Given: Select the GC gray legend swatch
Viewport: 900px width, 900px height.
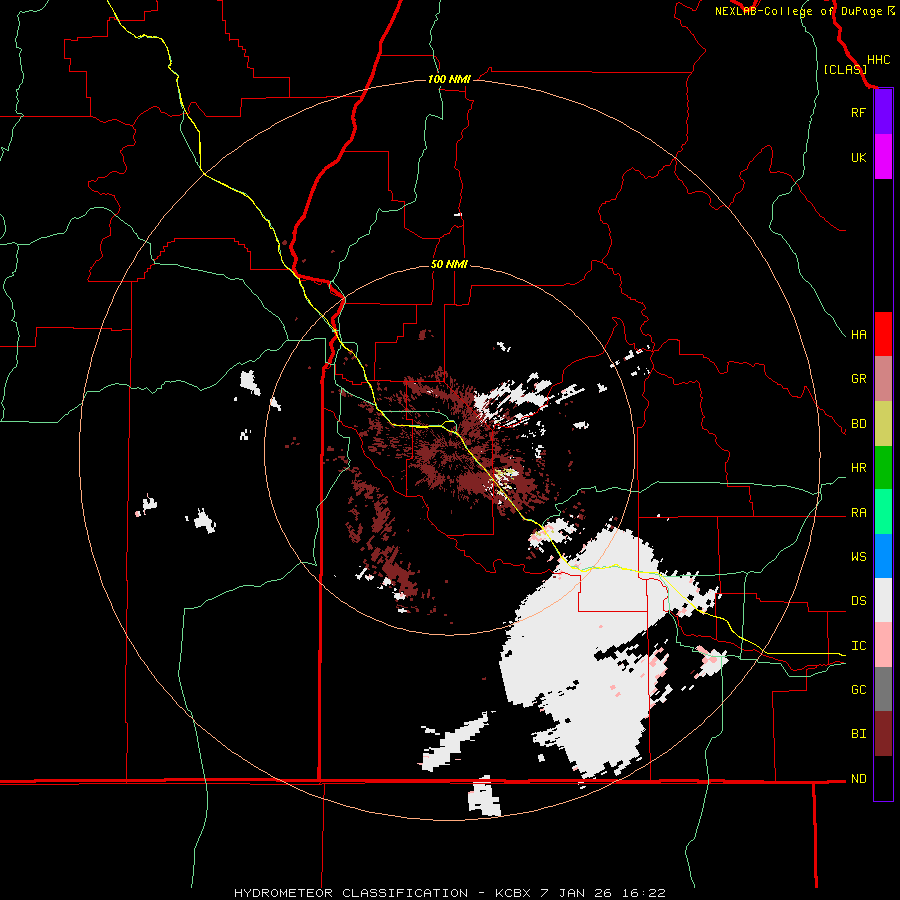Looking at the screenshot, I should [x=883, y=689].
